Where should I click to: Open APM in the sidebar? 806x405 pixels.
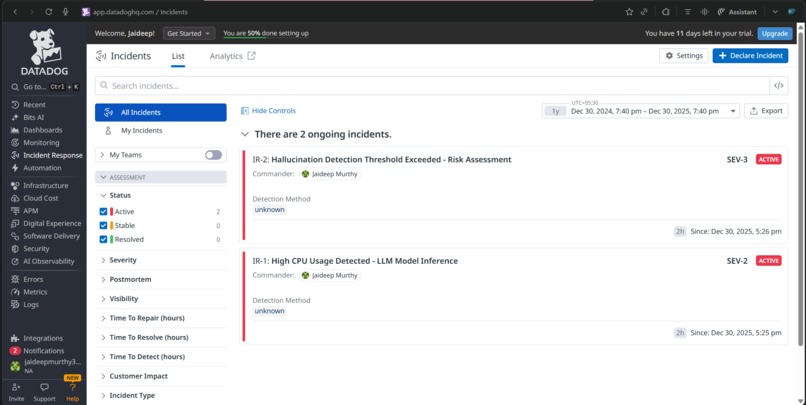click(x=30, y=211)
